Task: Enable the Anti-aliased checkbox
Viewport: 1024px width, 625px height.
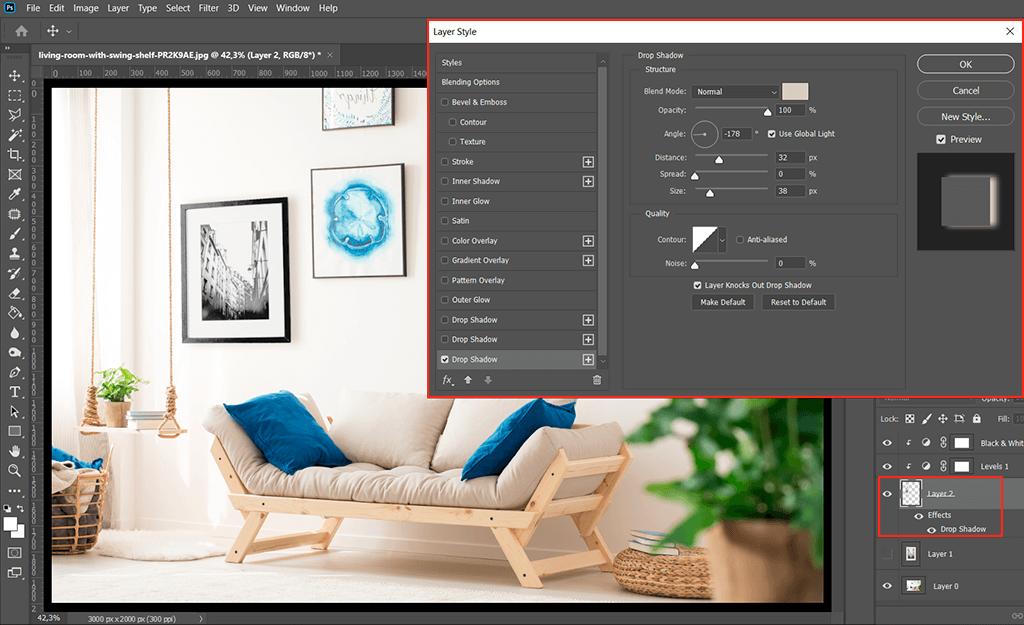Action: pos(740,240)
